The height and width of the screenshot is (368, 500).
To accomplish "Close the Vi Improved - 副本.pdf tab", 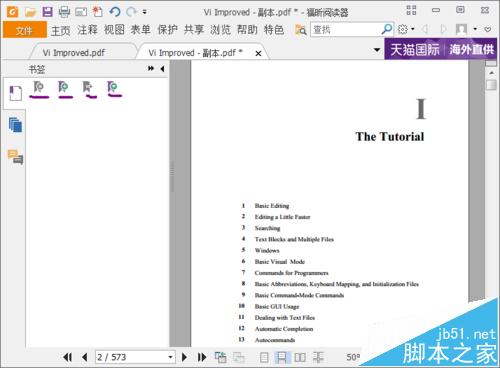I will 258,53.
